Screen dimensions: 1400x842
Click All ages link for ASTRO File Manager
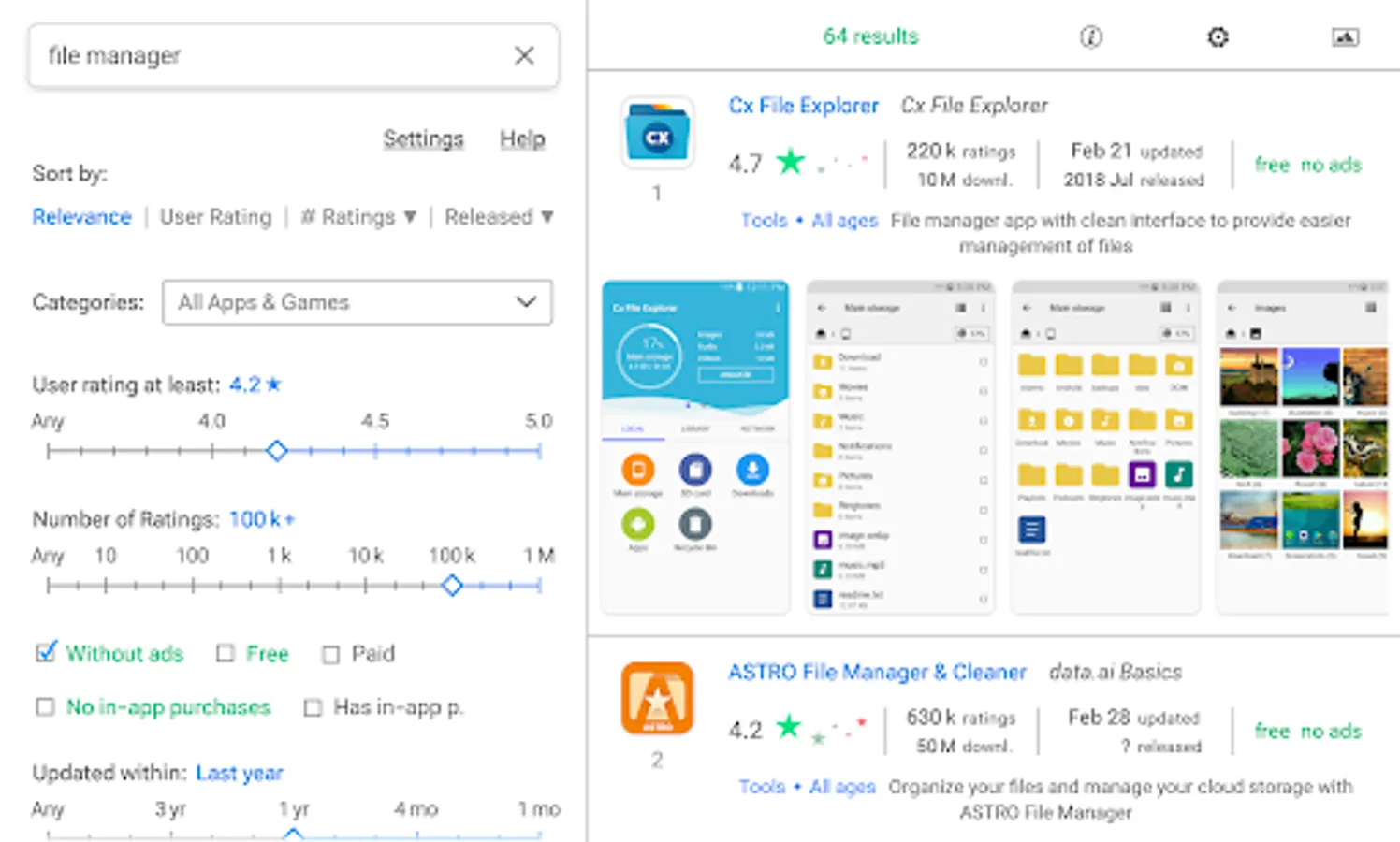click(842, 787)
